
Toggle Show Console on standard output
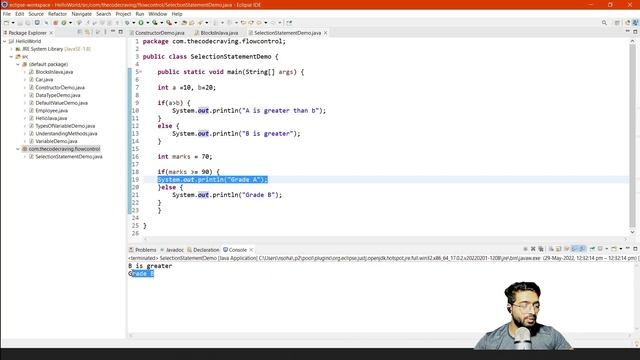point(574,249)
